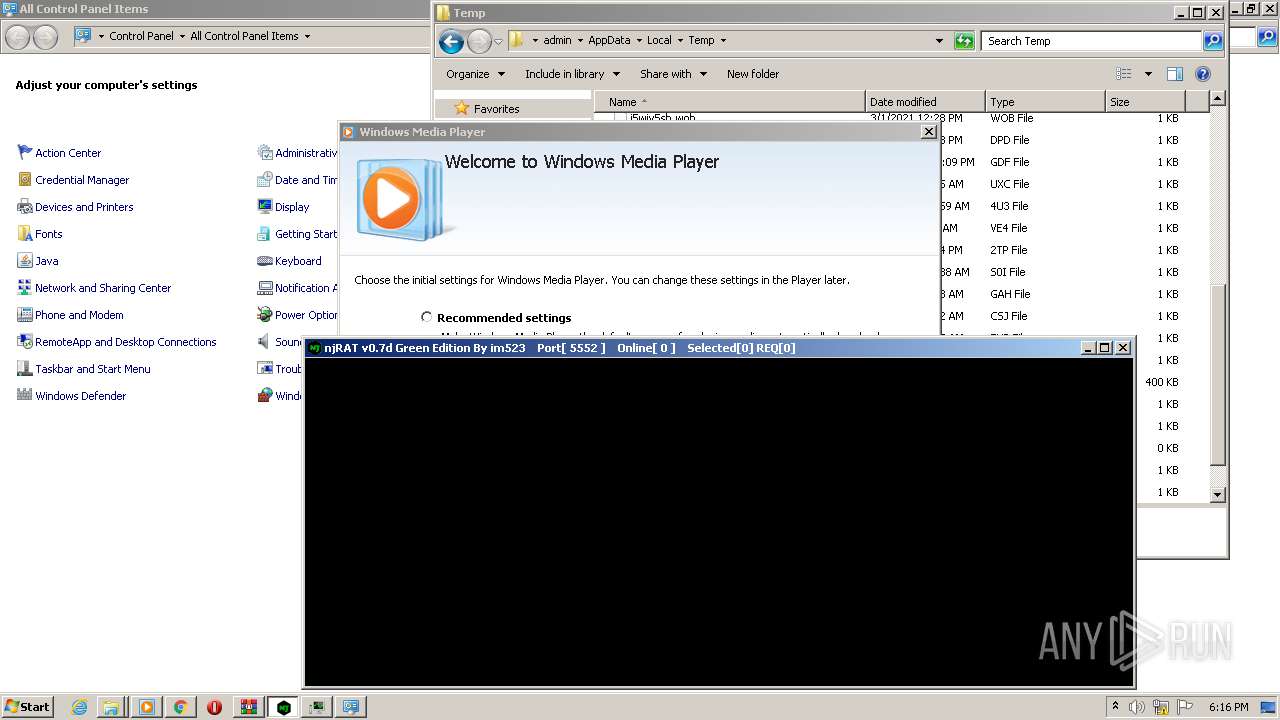Open the address bar history dropdown in Temp
Viewport: 1280px width, 720px height.
coord(939,41)
